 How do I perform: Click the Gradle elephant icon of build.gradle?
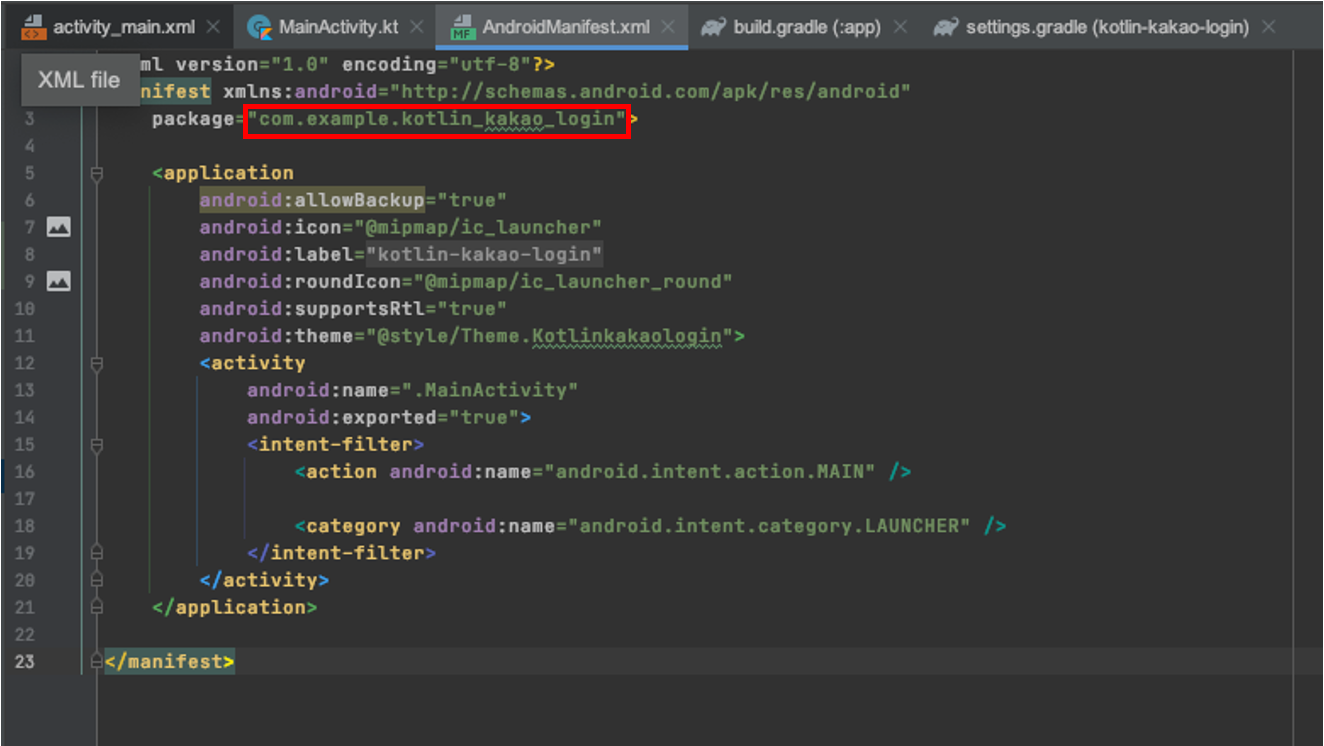(713, 27)
